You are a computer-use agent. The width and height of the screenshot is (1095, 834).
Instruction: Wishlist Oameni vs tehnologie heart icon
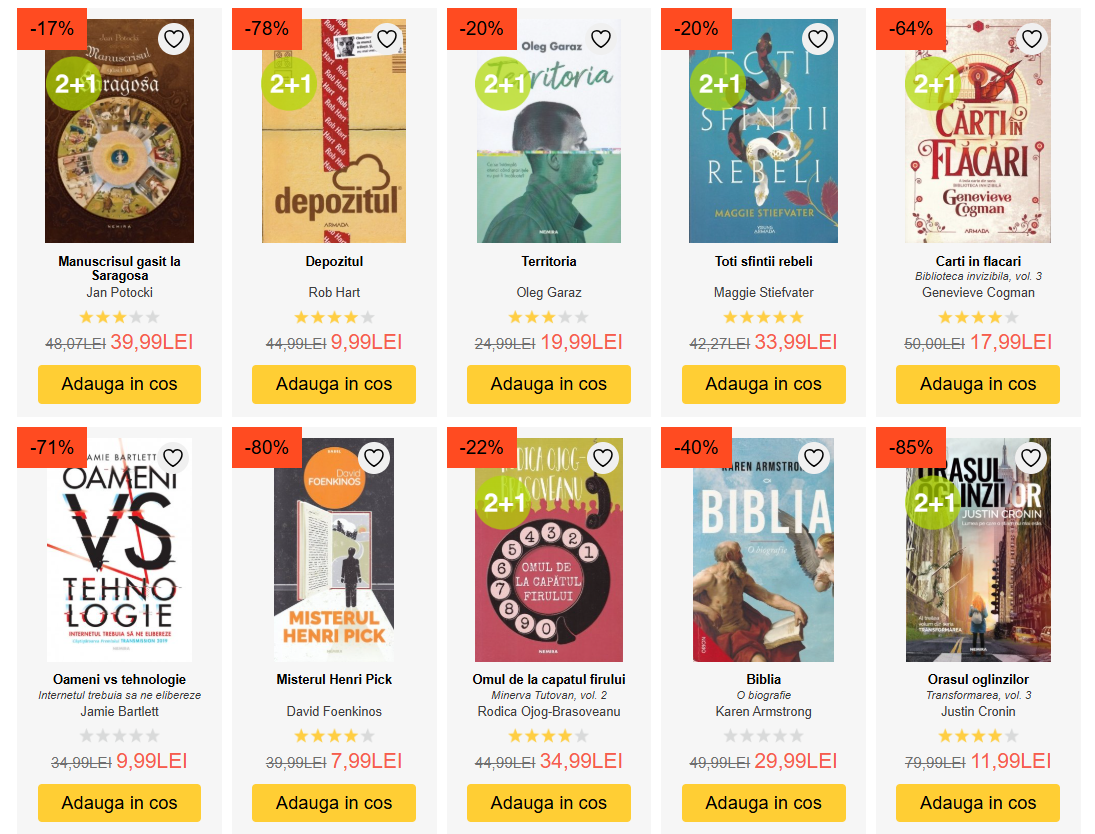(173, 458)
